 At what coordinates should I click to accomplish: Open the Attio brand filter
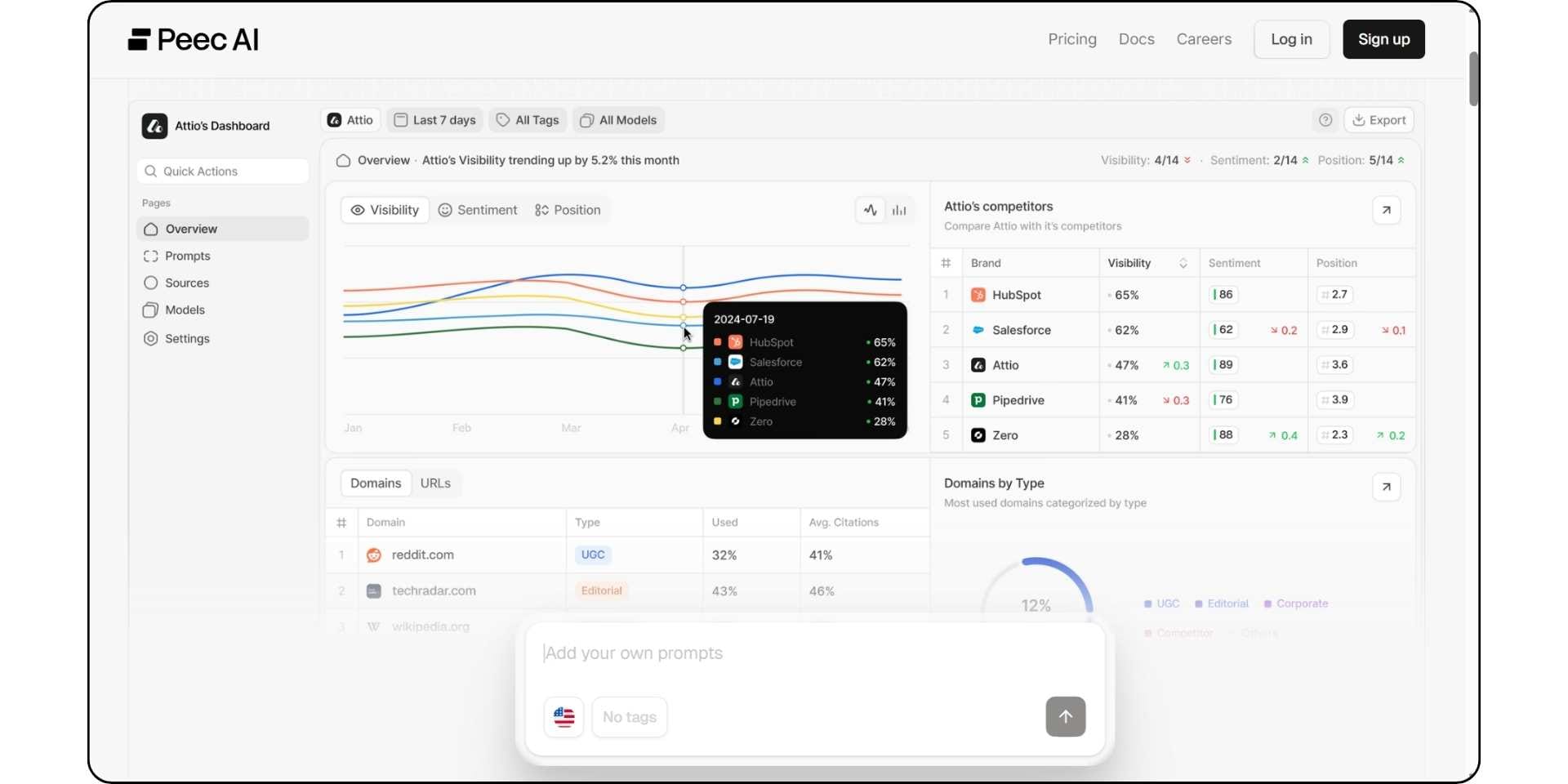(350, 120)
